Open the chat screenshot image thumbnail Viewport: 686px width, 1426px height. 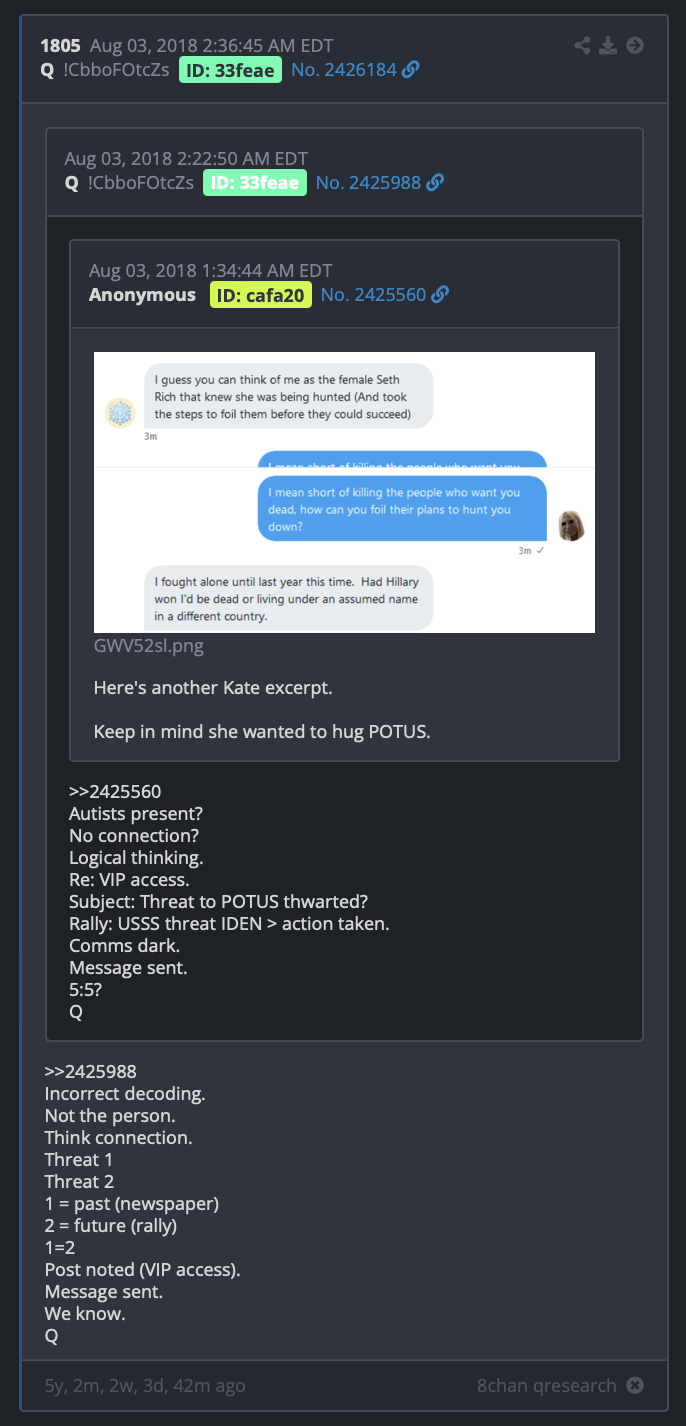(344, 492)
